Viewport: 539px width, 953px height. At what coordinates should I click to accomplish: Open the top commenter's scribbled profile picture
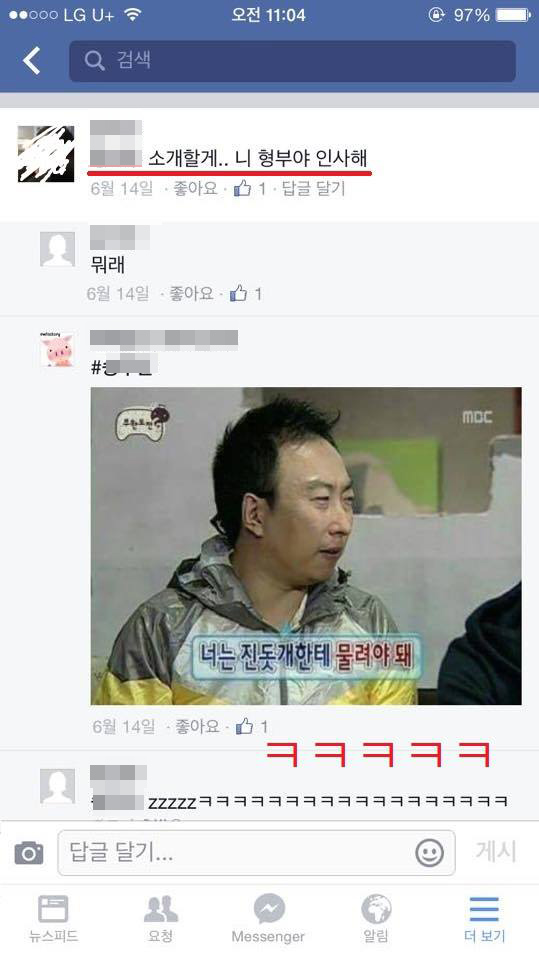(46, 154)
